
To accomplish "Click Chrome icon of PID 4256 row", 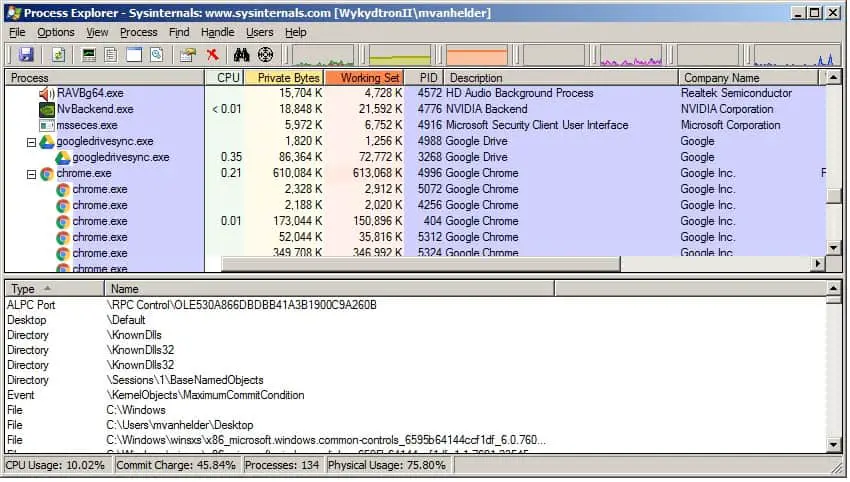I will [63, 205].
